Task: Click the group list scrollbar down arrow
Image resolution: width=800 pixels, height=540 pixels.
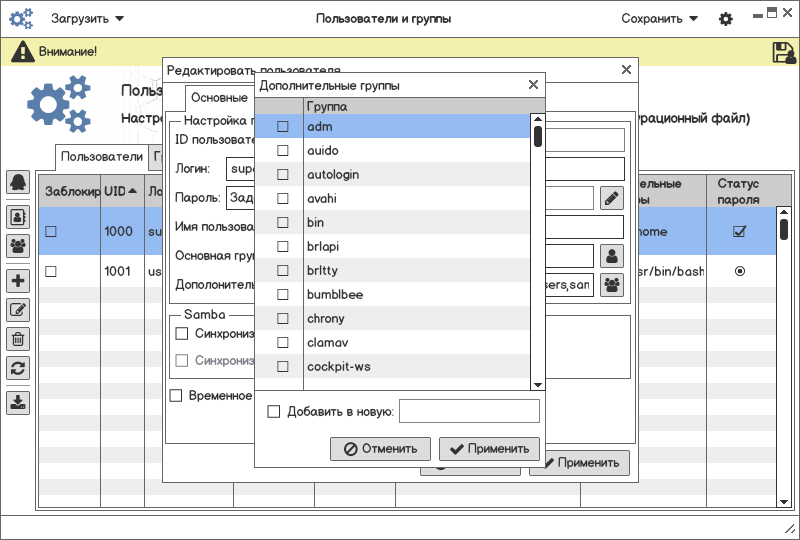Action: coord(537,385)
